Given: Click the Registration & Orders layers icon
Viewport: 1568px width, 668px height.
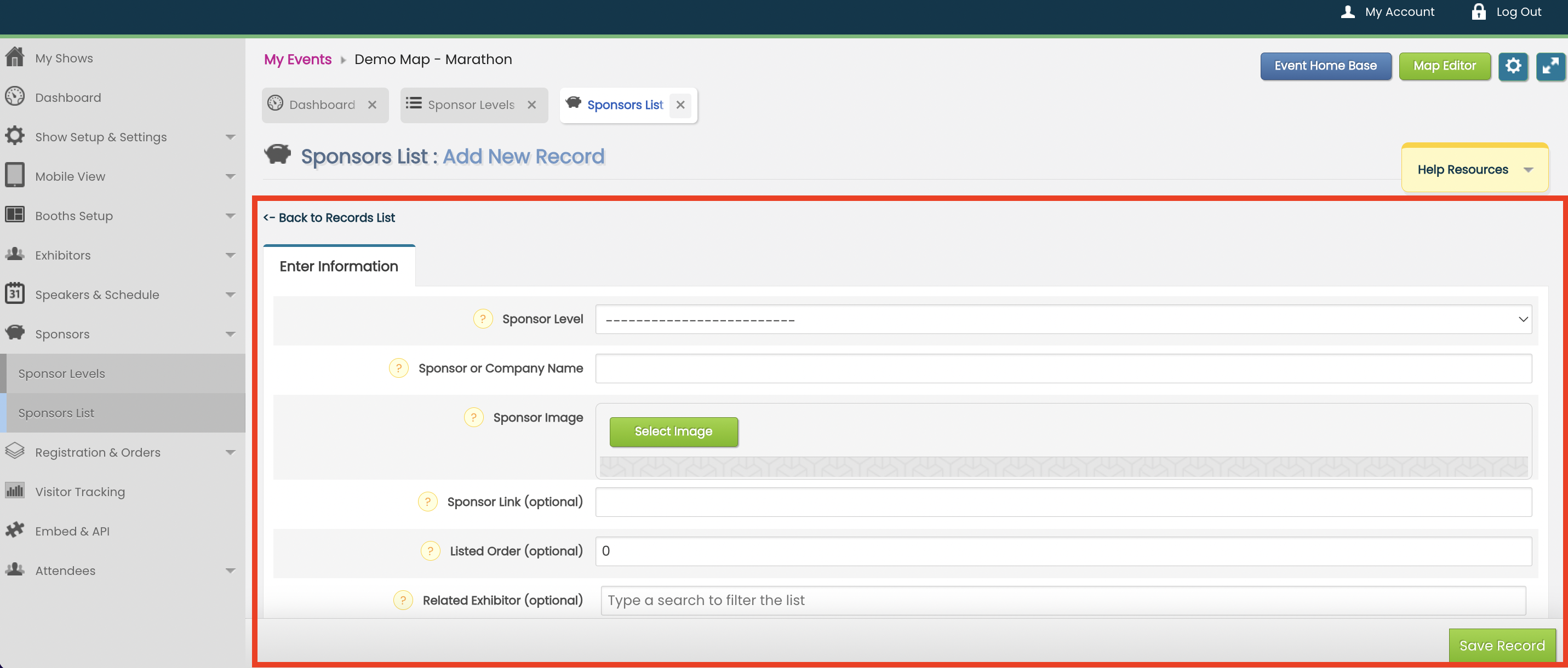Looking at the screenshot, I should pos(15,451).
